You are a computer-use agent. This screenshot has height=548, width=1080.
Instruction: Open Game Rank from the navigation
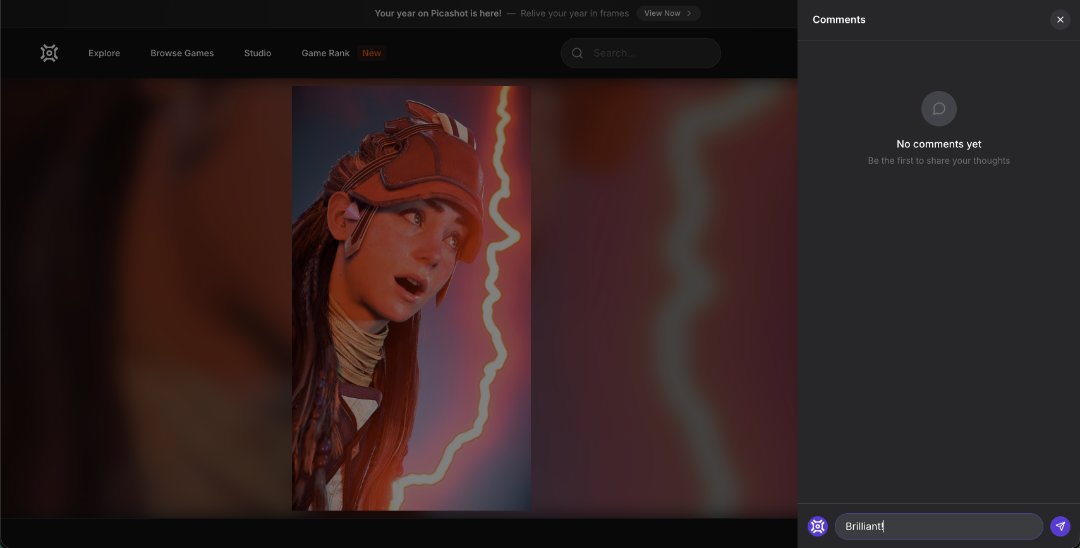click(x=325, y=53)
